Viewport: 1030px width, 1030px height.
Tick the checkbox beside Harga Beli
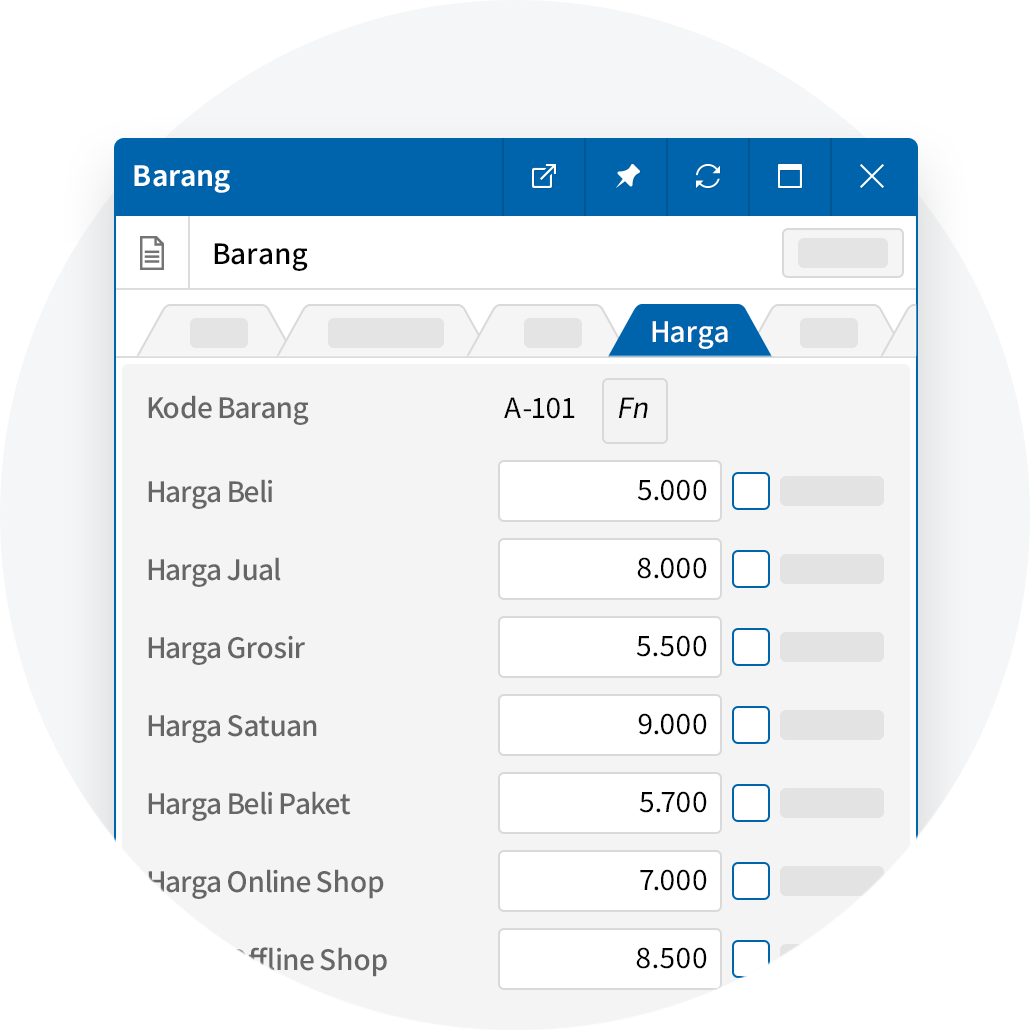tap(751, 491)
